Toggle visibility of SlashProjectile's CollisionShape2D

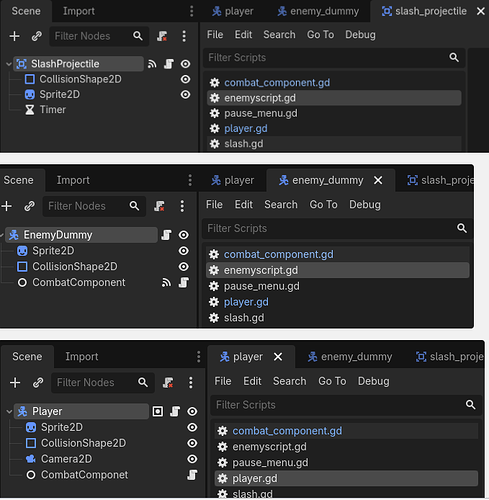[185, 79]
